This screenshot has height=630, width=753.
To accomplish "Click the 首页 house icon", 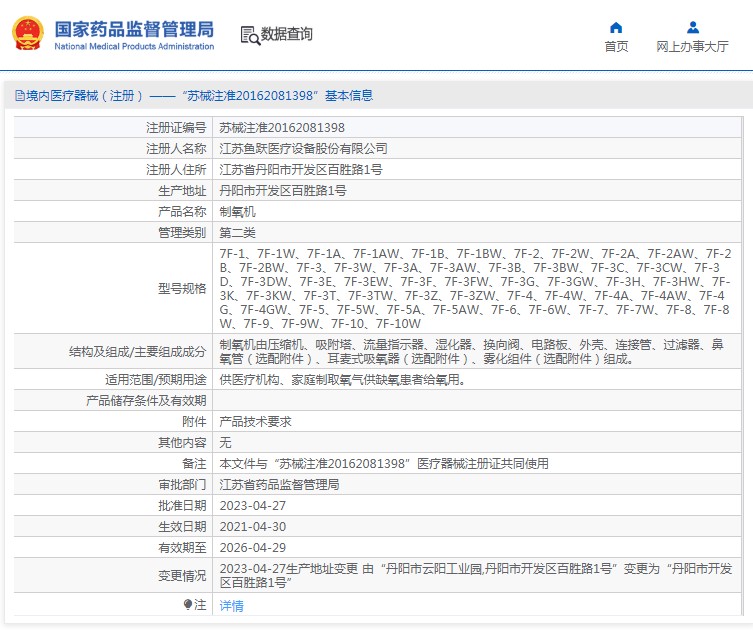I will point(616,27).
